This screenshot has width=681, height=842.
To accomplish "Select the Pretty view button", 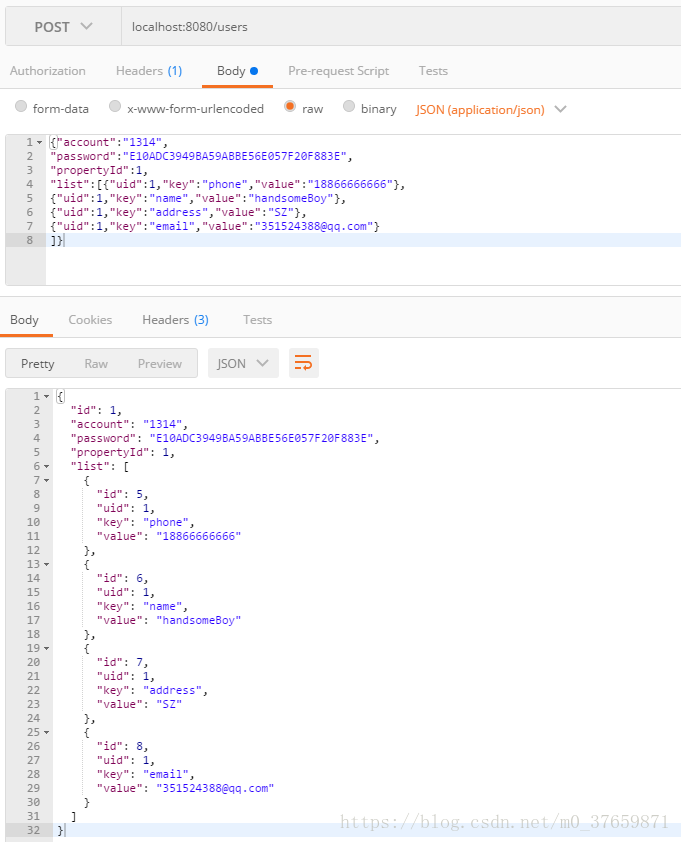I will 38,364.
